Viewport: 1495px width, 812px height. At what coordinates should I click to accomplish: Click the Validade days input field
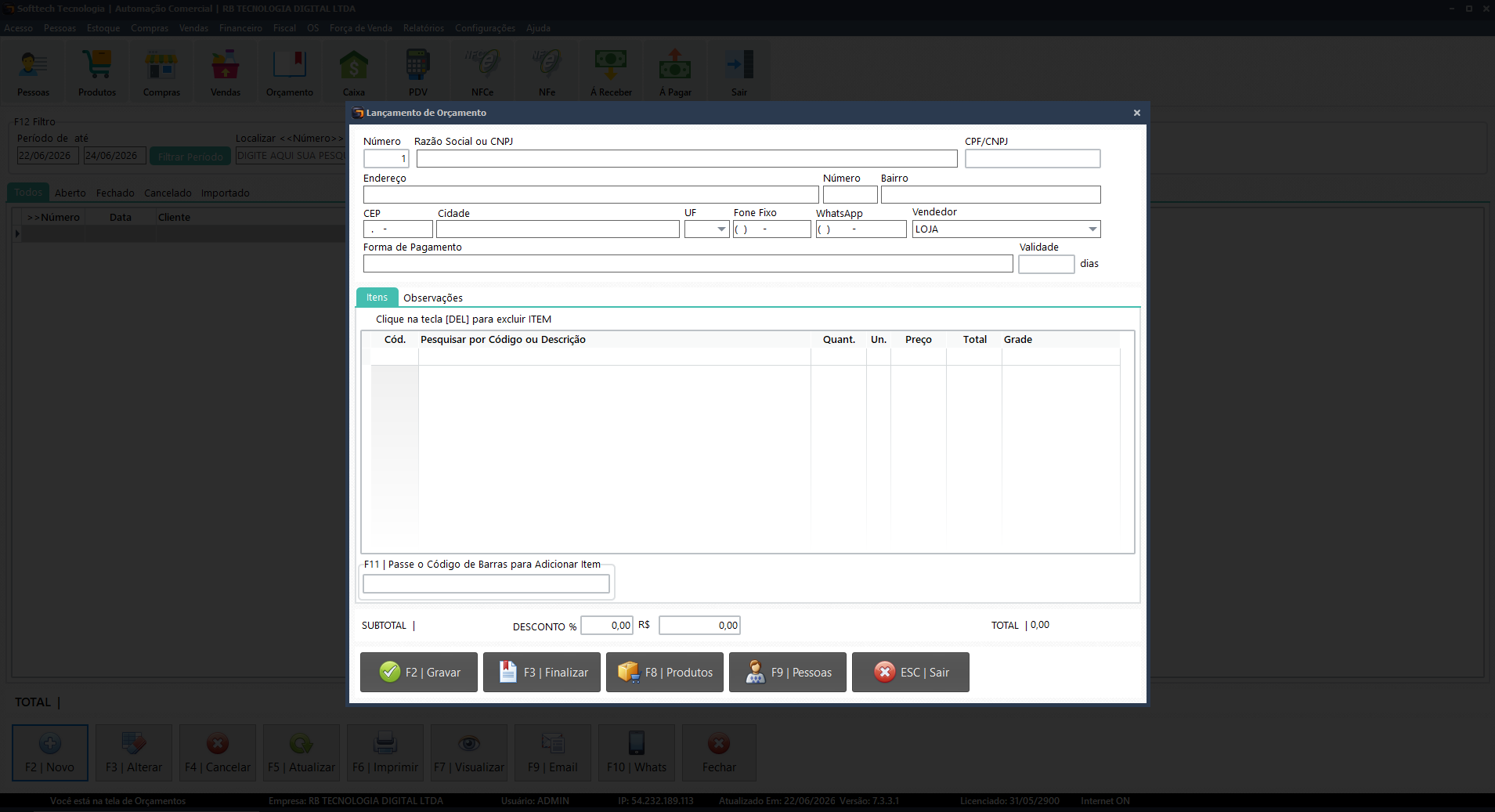[x=1046, y=265]
